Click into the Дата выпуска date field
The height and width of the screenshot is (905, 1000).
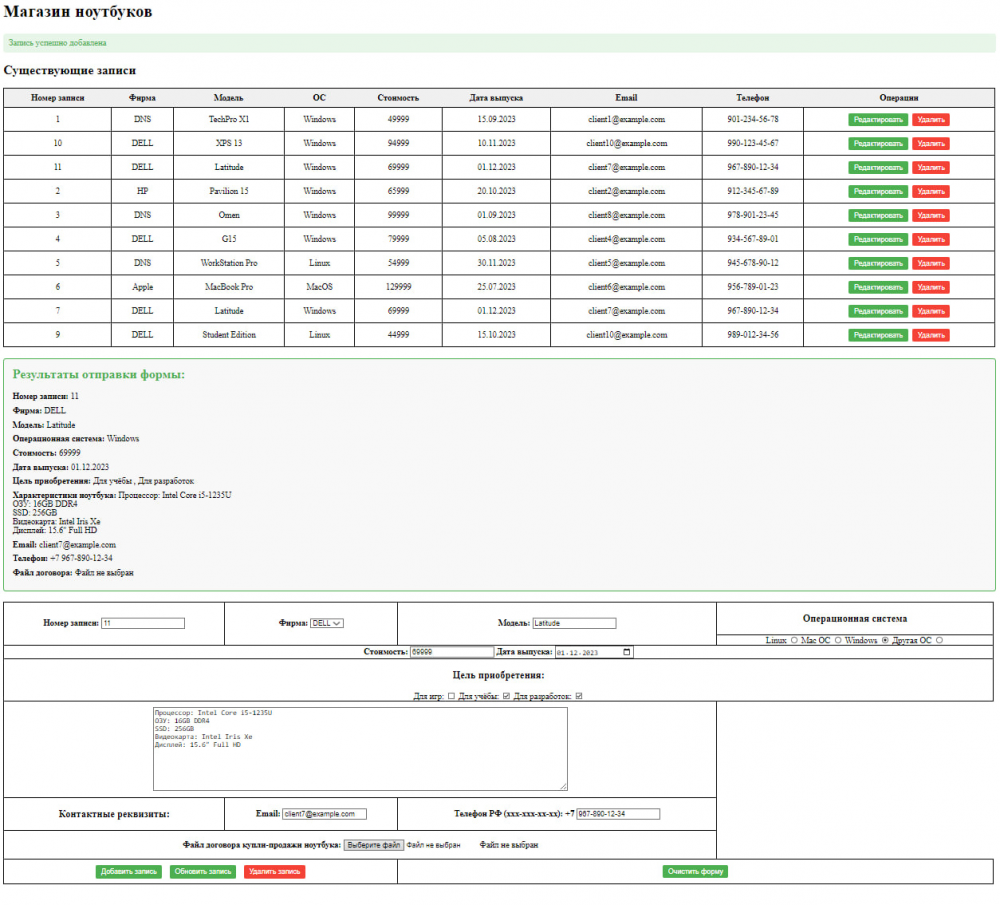click(x=594, y=652)
